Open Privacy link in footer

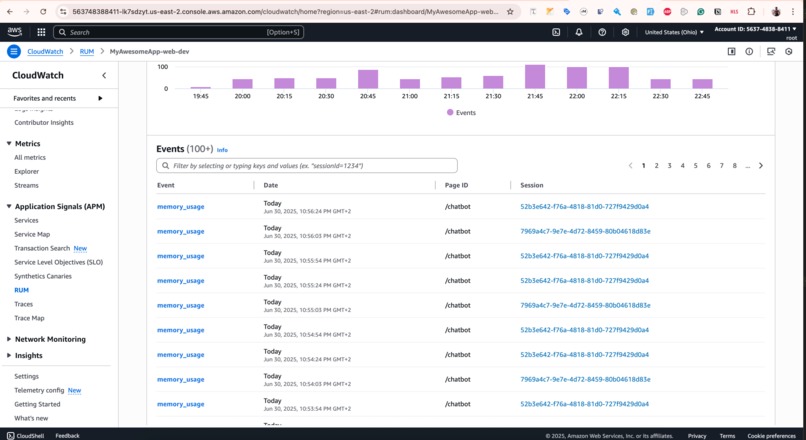click(x=697, y=436)
